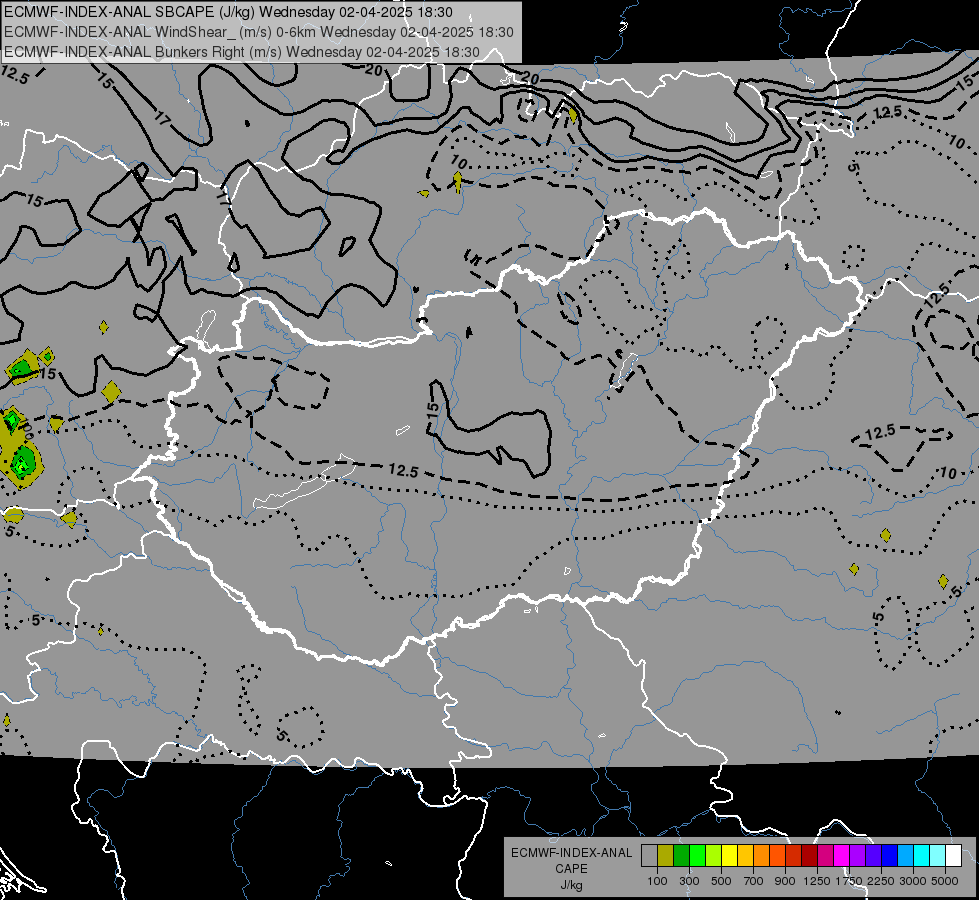
Task: Click the 900 value in the legend
Action: point(785,881)
